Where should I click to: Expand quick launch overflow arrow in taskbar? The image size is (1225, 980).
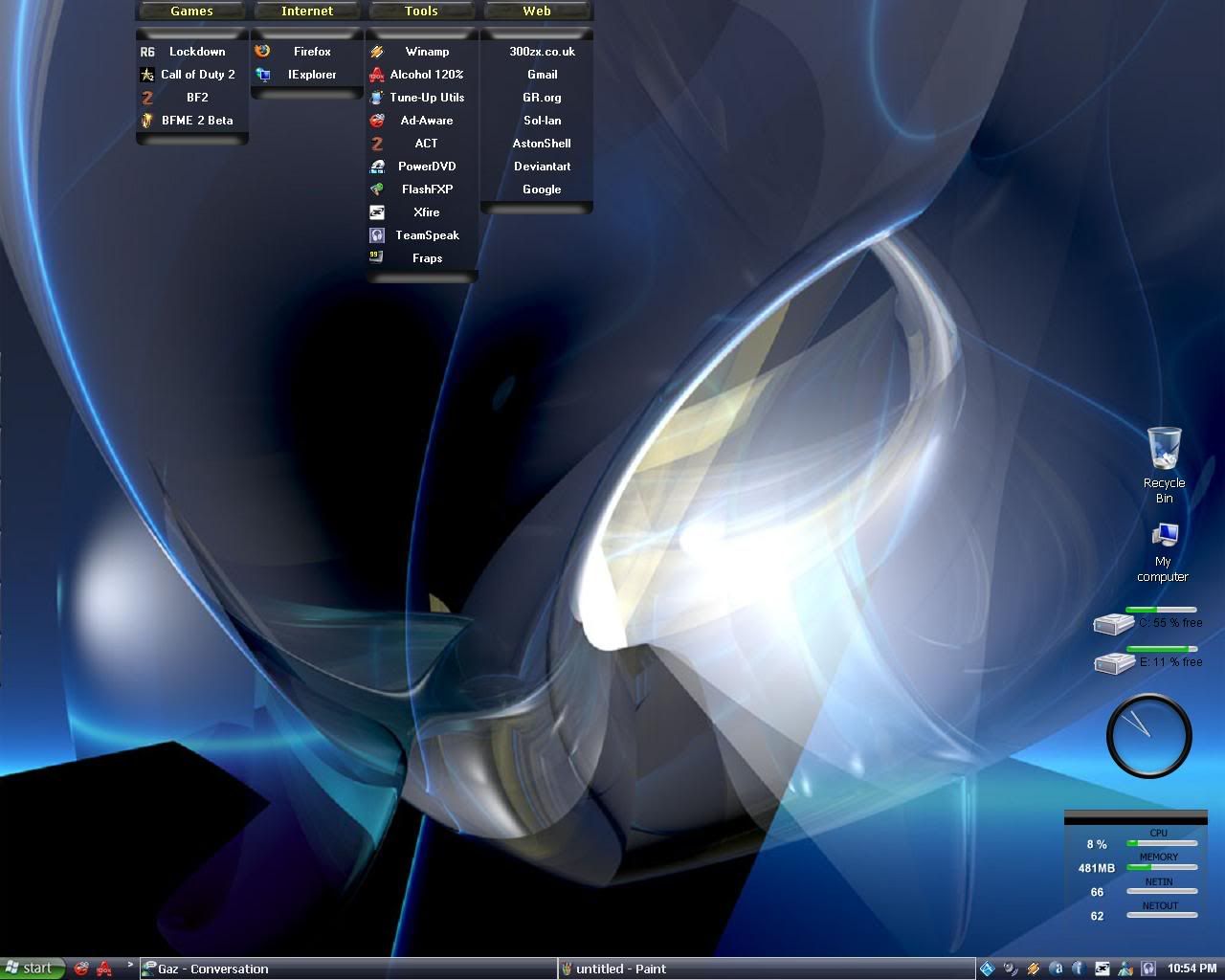click(x=130, y=965)
